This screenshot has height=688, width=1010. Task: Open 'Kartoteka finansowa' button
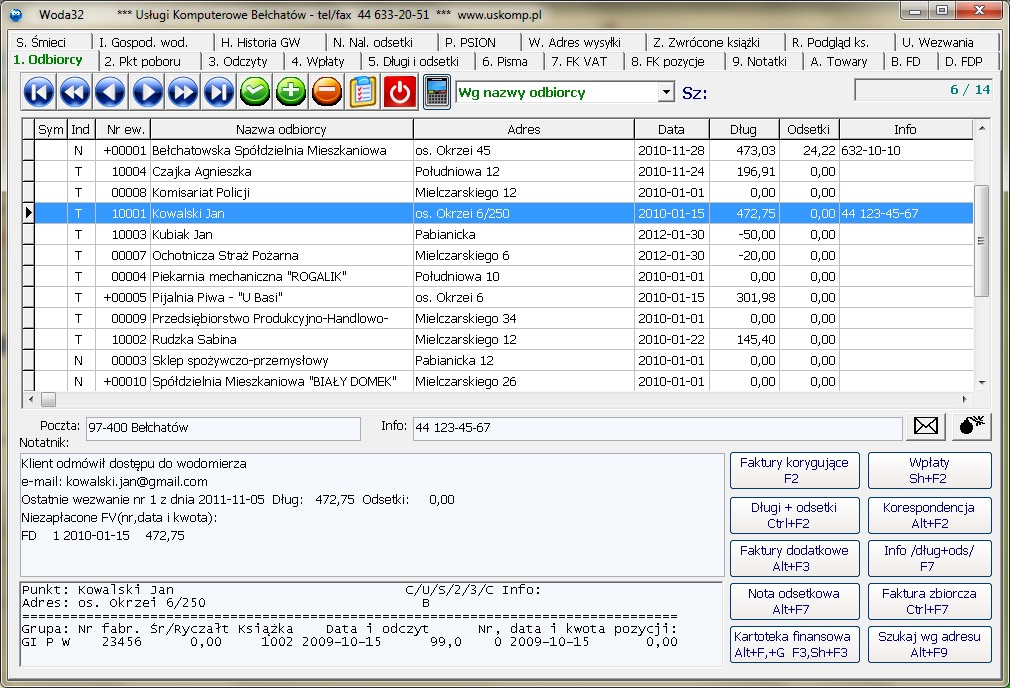tap(794, 644)
